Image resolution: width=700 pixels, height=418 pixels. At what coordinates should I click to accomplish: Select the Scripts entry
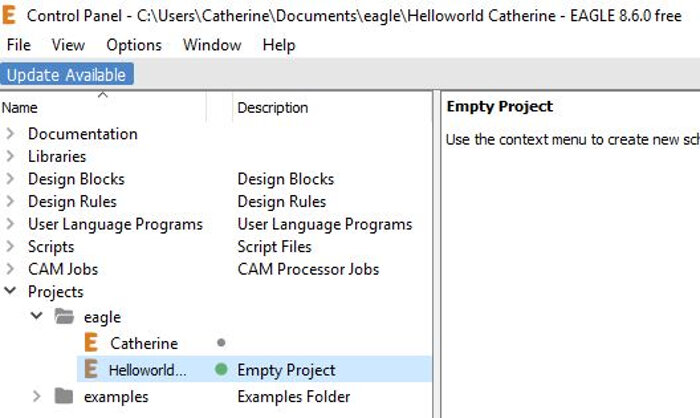[x=51, y=247]
